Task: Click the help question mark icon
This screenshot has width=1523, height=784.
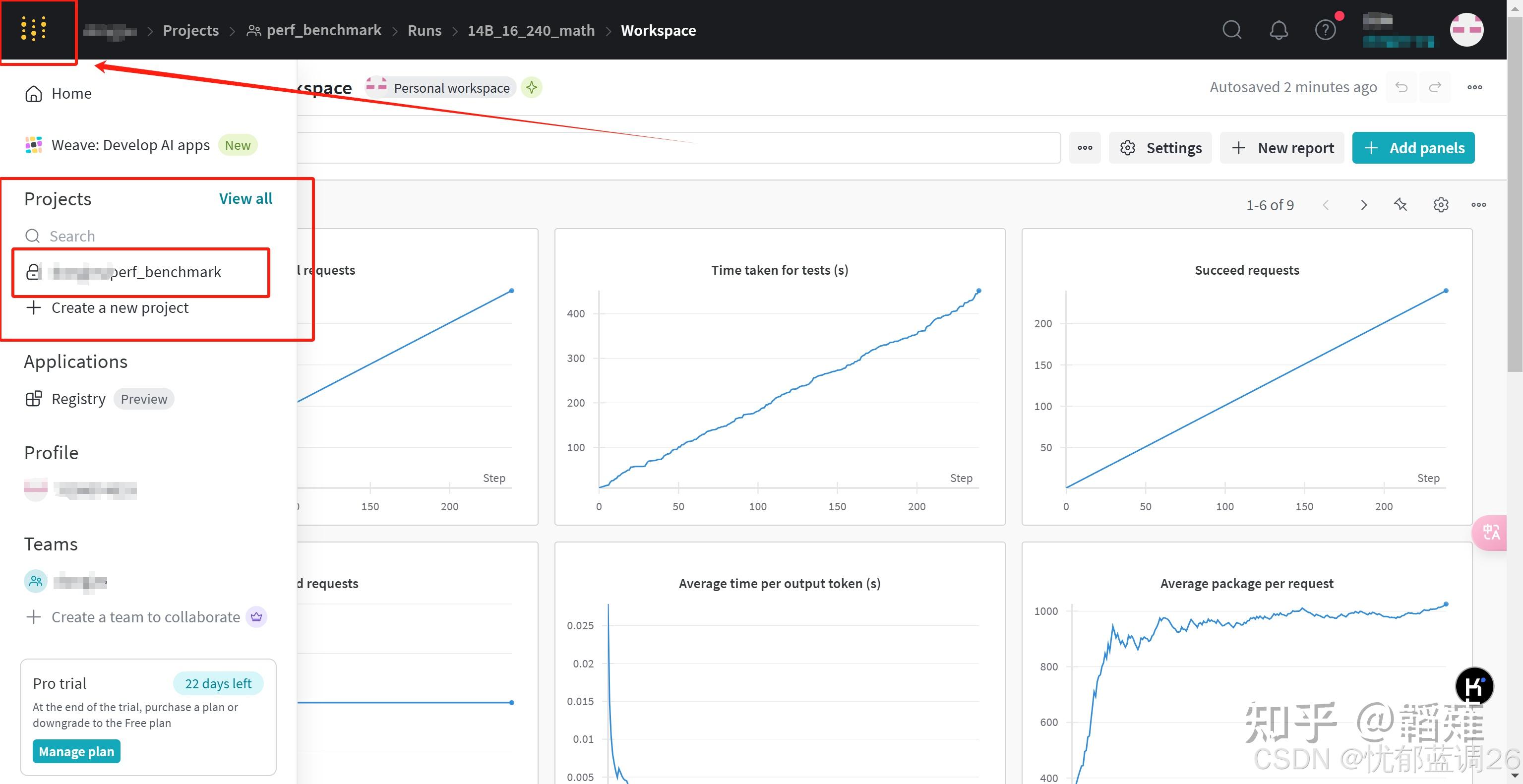Action: pyautogui.click(x=1325, y=30)
